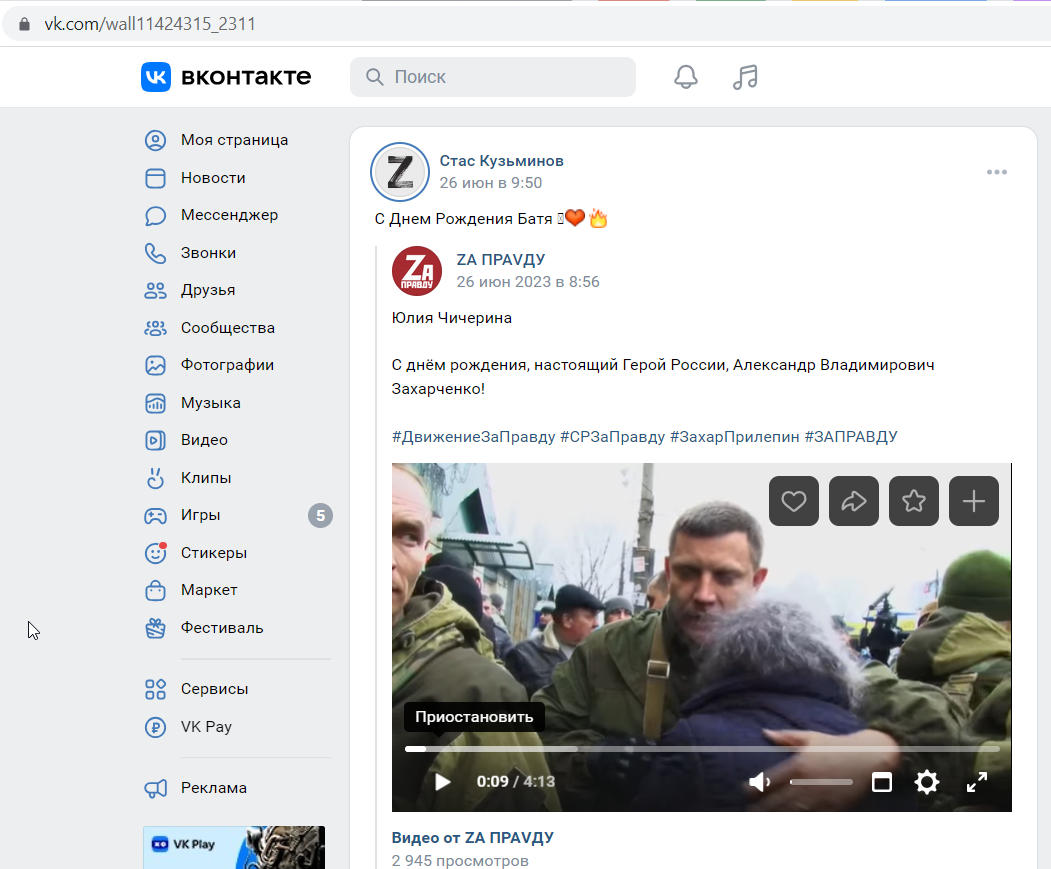Toggle mini player window mode icon
Screen dimensions: 1051x869
[x=881, y=782]
